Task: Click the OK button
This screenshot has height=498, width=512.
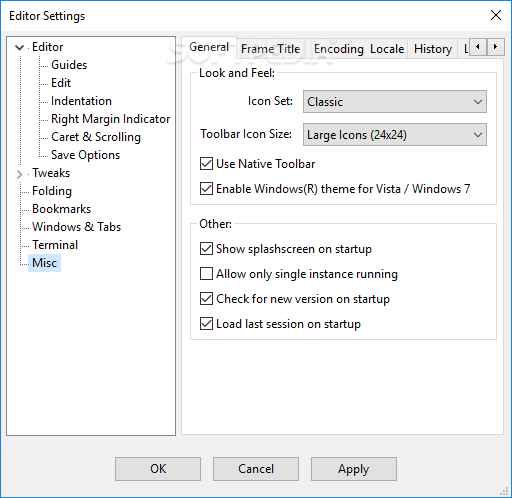Action: pos(158,469)
